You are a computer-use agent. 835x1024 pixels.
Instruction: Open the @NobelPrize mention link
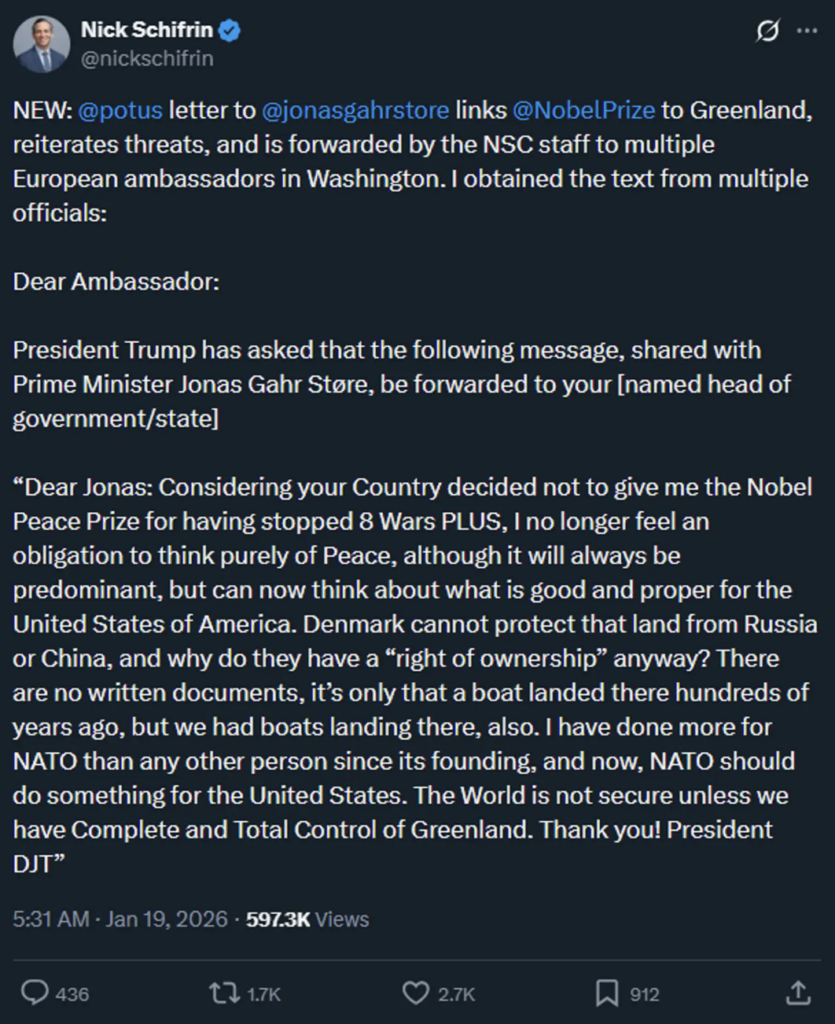click(585, 110)
